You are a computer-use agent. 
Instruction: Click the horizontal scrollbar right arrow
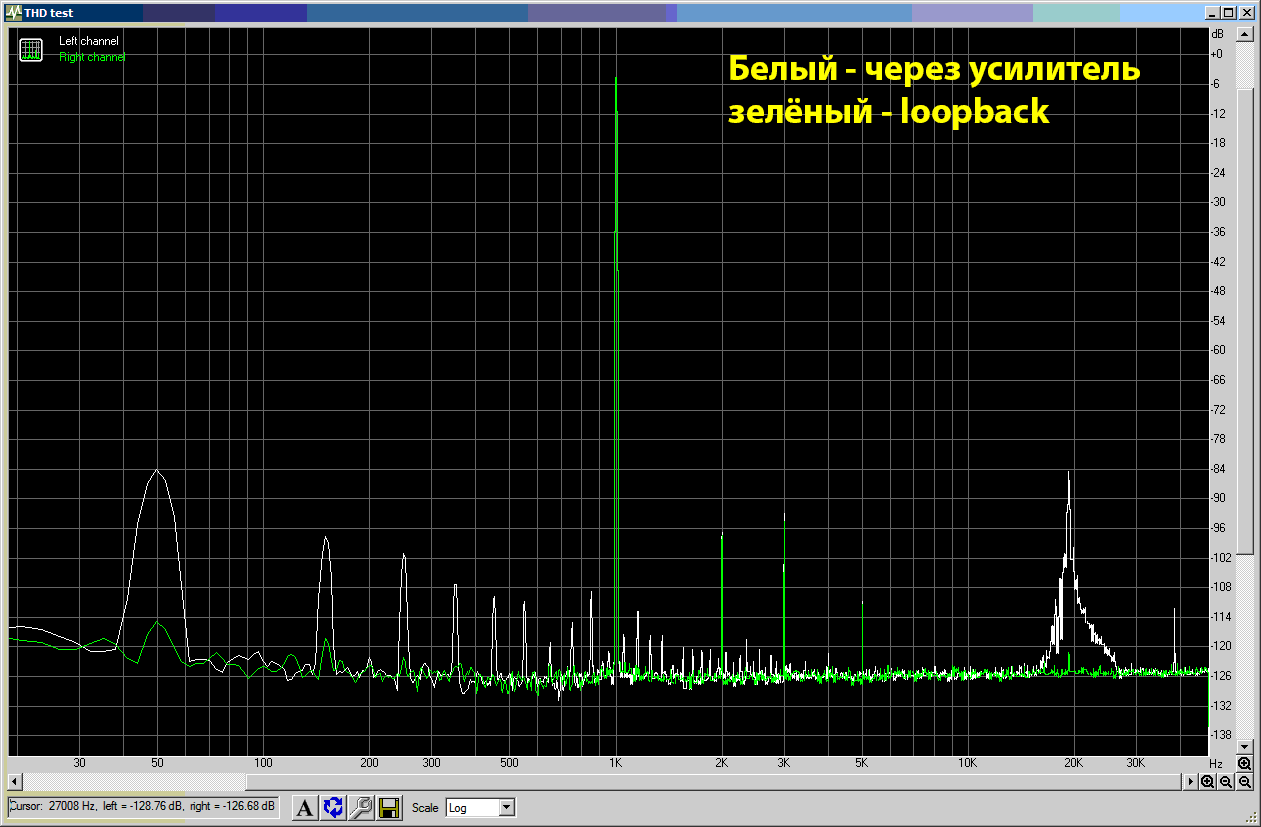pos(1190,782)
